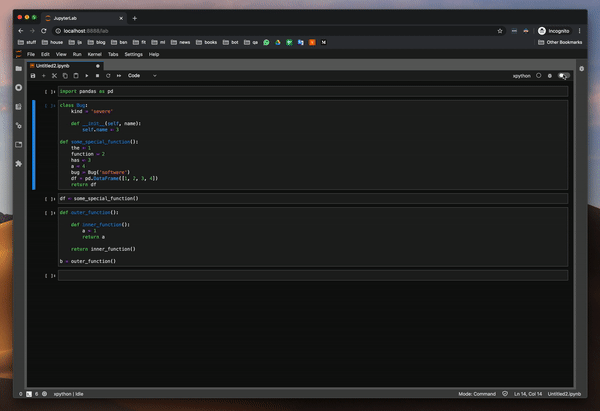Switch kernel via xpython name in toolbar

(x=522, y=76)
